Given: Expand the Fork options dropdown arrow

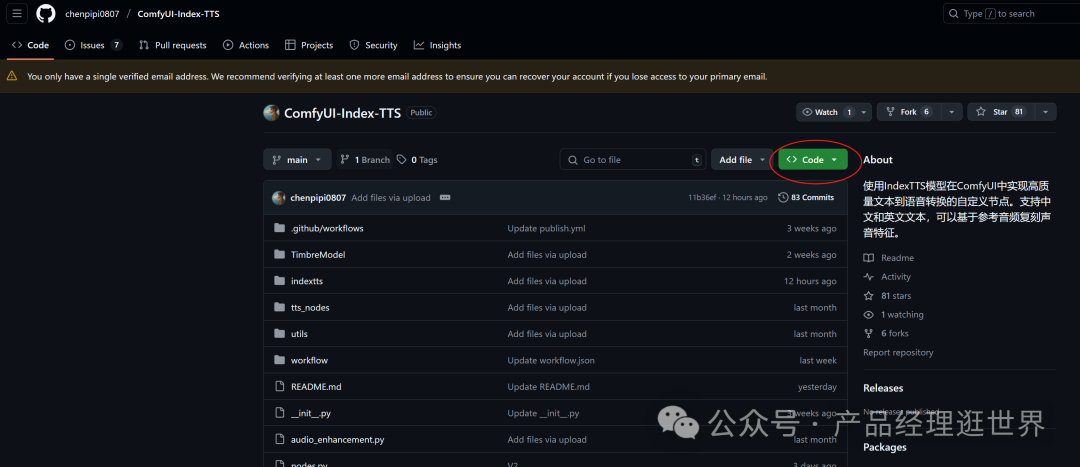Looking at the screenshot, I should (x=952, y=112).
